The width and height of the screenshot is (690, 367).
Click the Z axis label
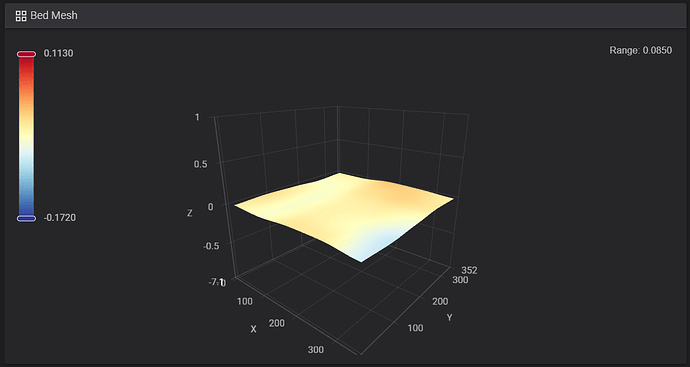190,213
